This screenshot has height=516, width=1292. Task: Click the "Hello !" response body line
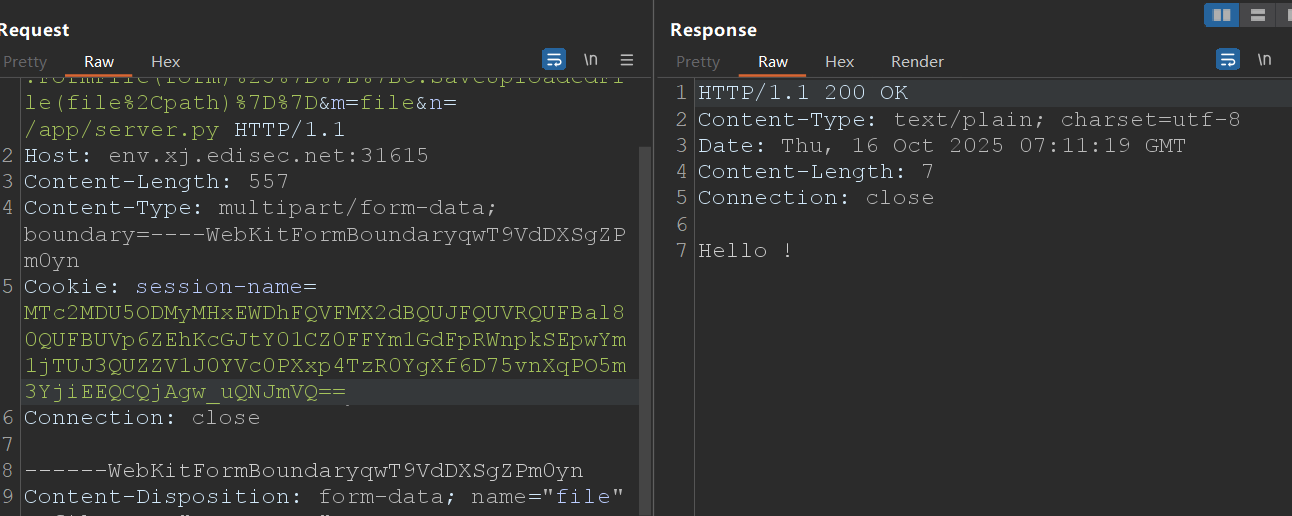coord(745,251)
